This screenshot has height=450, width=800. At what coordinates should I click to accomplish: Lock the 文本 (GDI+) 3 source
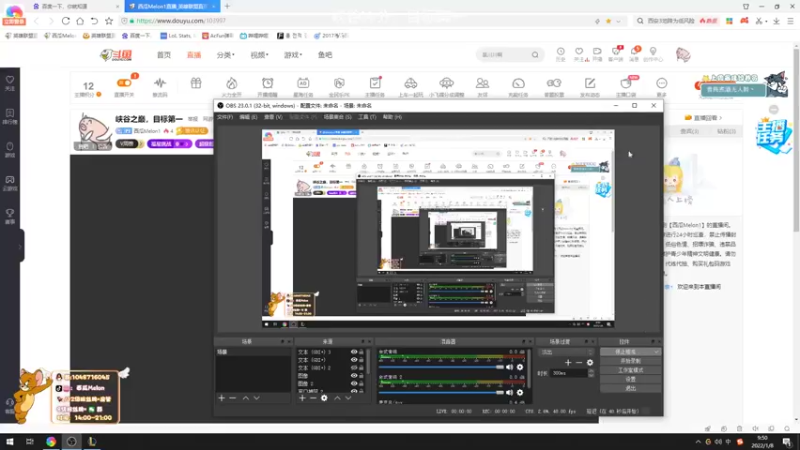(x=361, y=352)
